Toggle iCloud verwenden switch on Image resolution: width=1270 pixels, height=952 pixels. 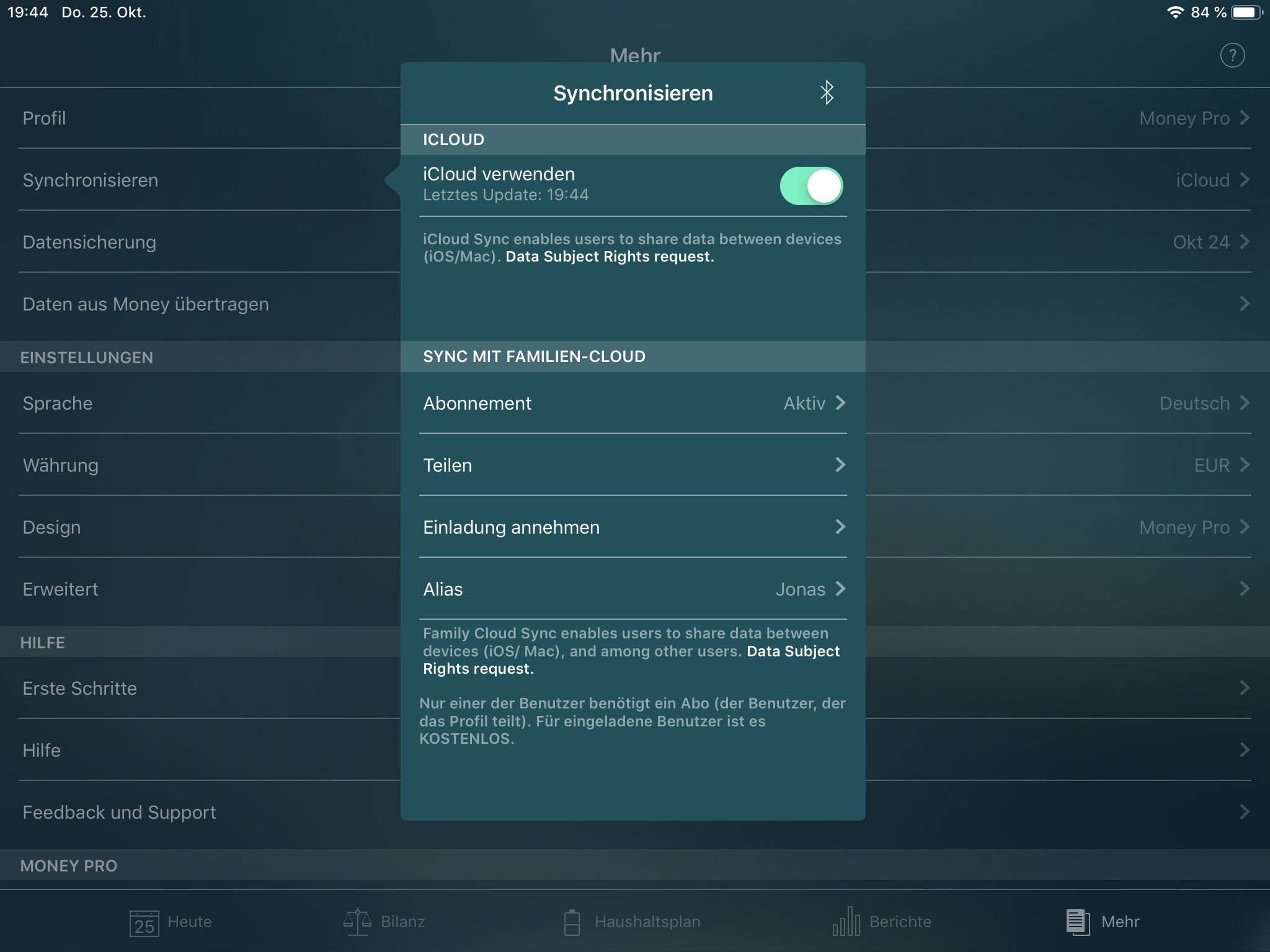812,184
